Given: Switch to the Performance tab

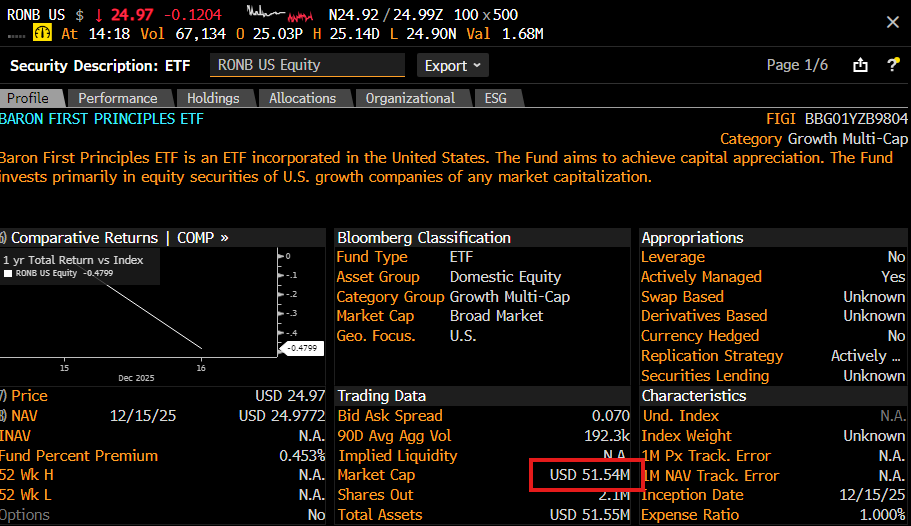Looking at the screenshot, I should click(x=118, y=98).
